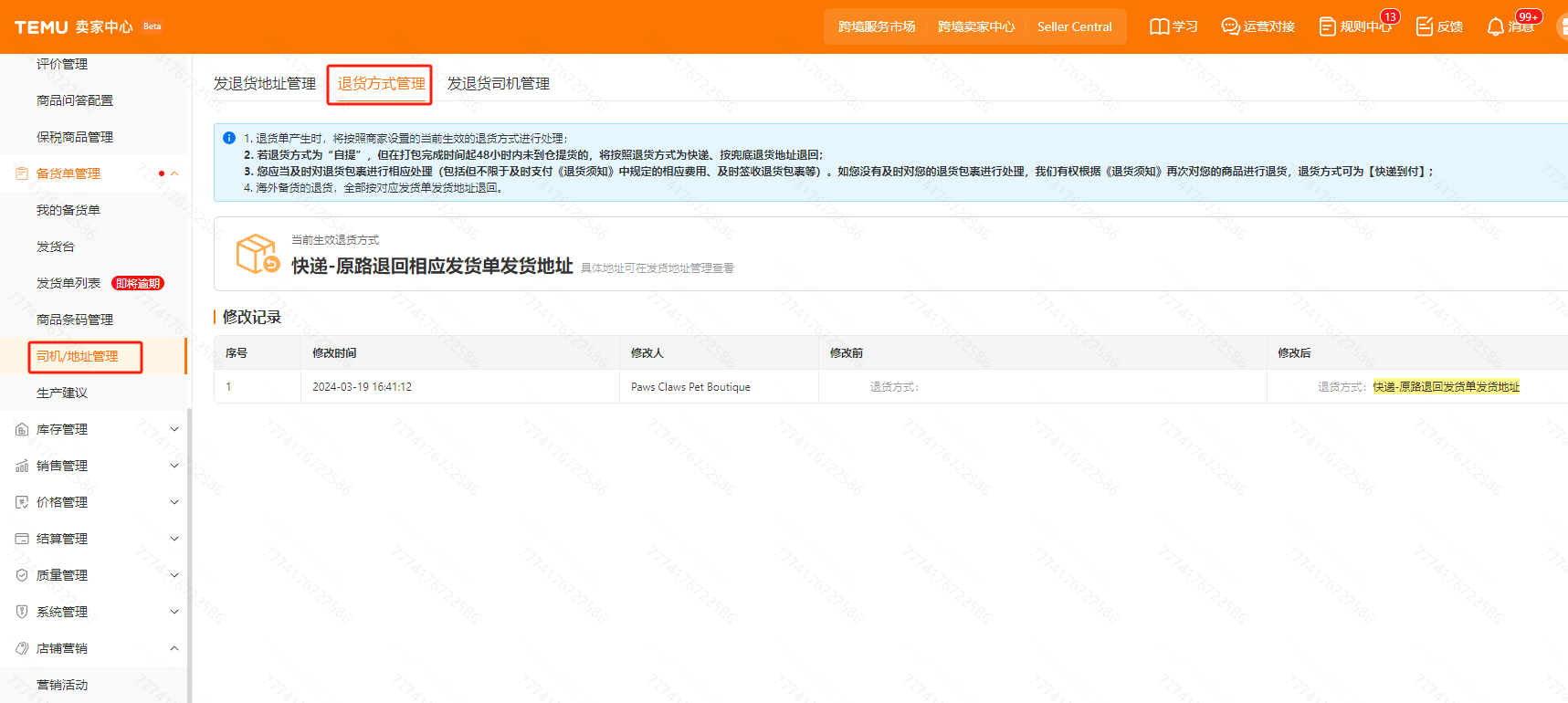Open 生产建议 in the sidebar
1568x703 pixels.
tap(62, 393)
